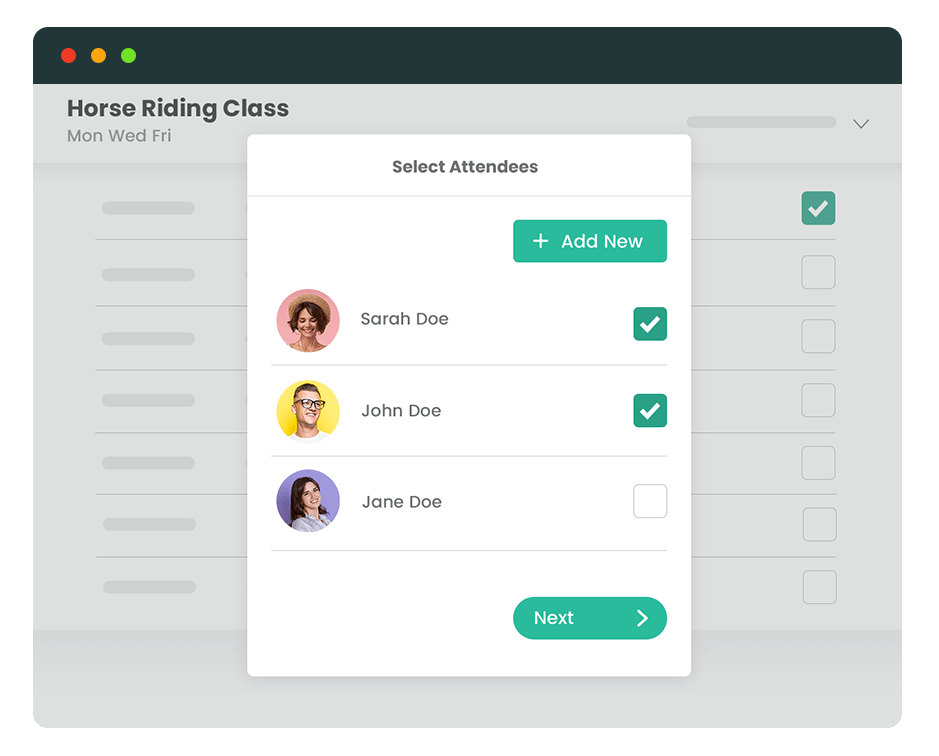Uncheck Sarah Doe's attendee checkbox
Screen dimensions: 939x756
pyautogui.click(x=650, y=324)
